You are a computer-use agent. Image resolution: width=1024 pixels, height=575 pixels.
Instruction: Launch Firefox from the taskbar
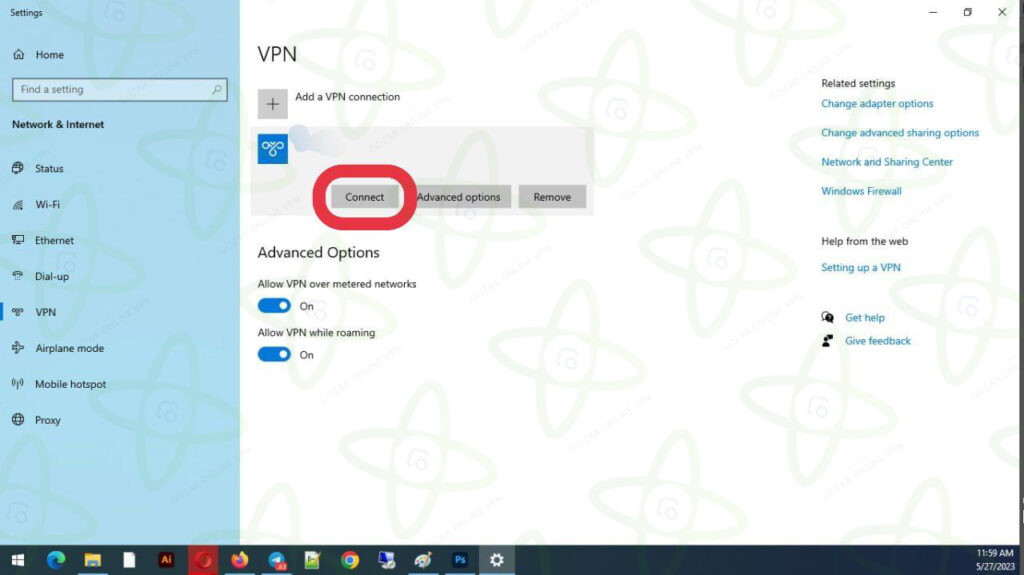239,560
